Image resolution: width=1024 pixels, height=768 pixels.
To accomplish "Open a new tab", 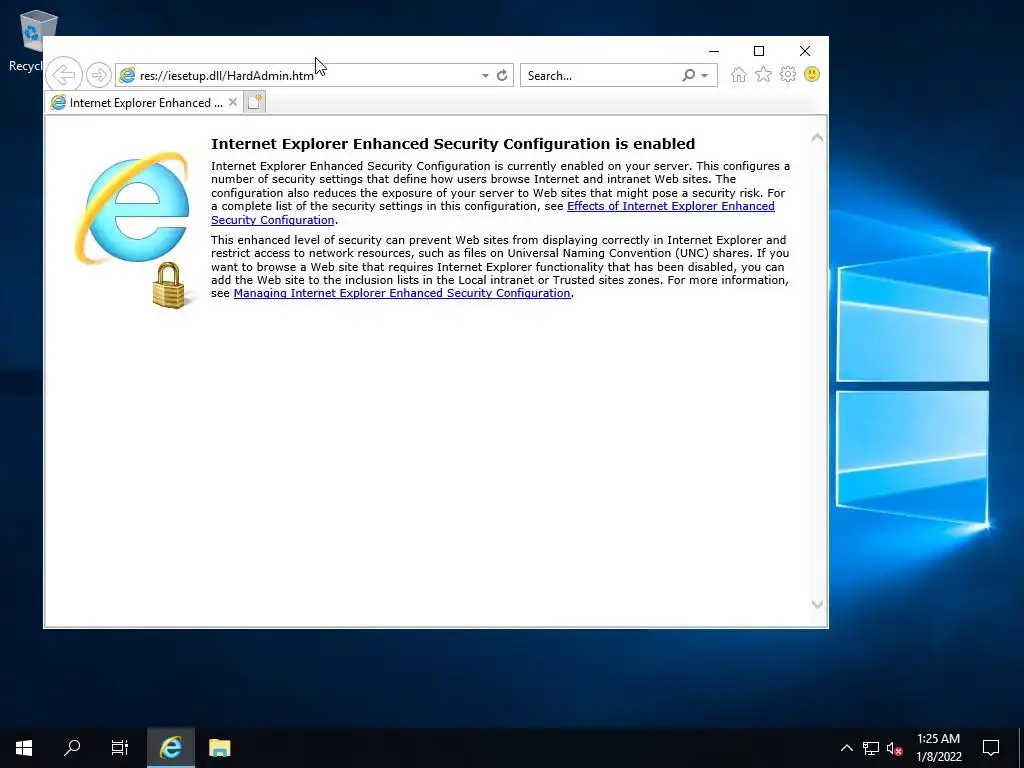I will pyautogui.click(x=255, y=103).
